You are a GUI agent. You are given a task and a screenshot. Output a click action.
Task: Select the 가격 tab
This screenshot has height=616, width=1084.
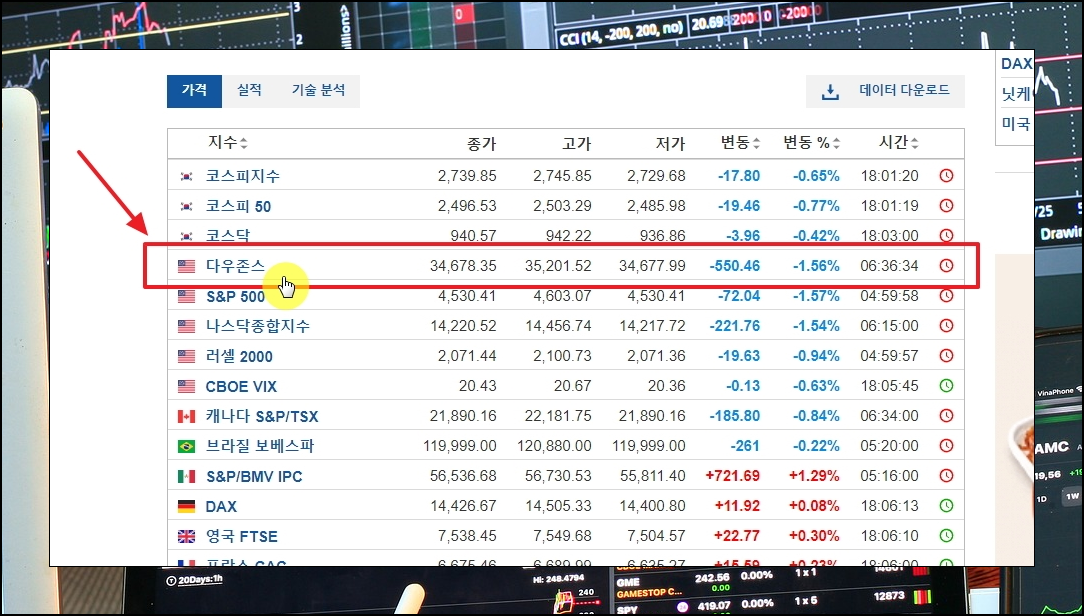point(194,91)
